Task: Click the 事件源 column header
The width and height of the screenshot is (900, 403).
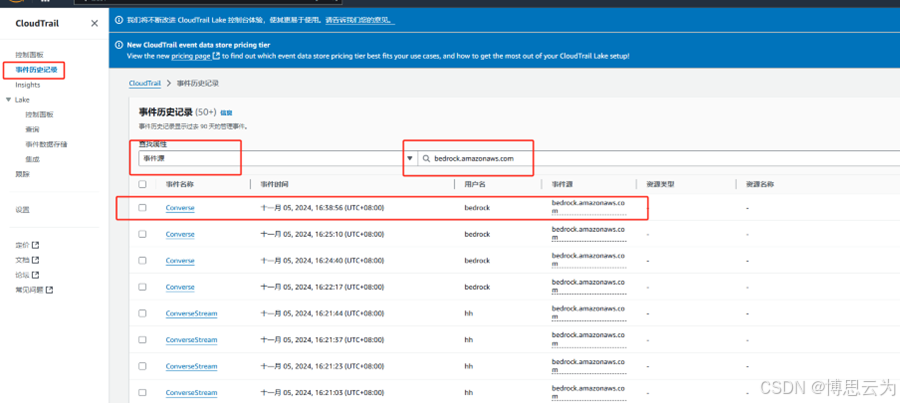Action: (x=562, y=184)
